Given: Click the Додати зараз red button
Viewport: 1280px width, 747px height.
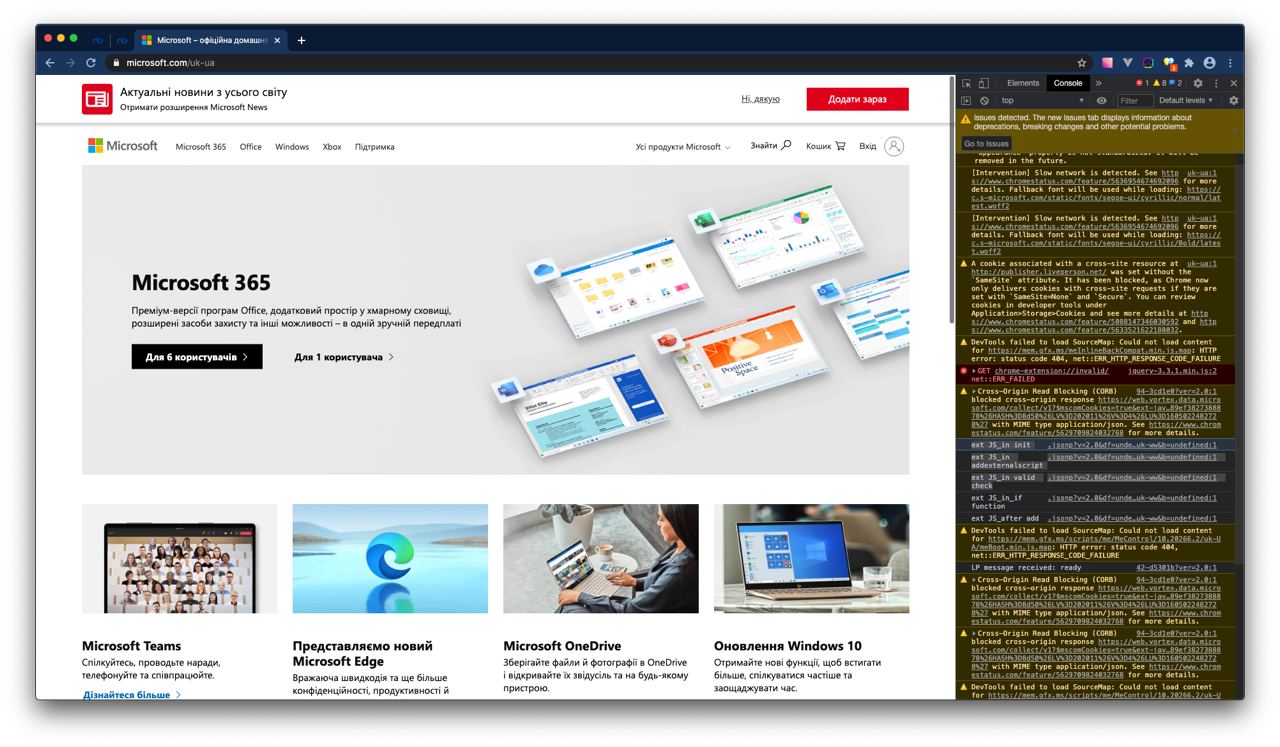Looking at the screenshot, I should pos(858,99).
